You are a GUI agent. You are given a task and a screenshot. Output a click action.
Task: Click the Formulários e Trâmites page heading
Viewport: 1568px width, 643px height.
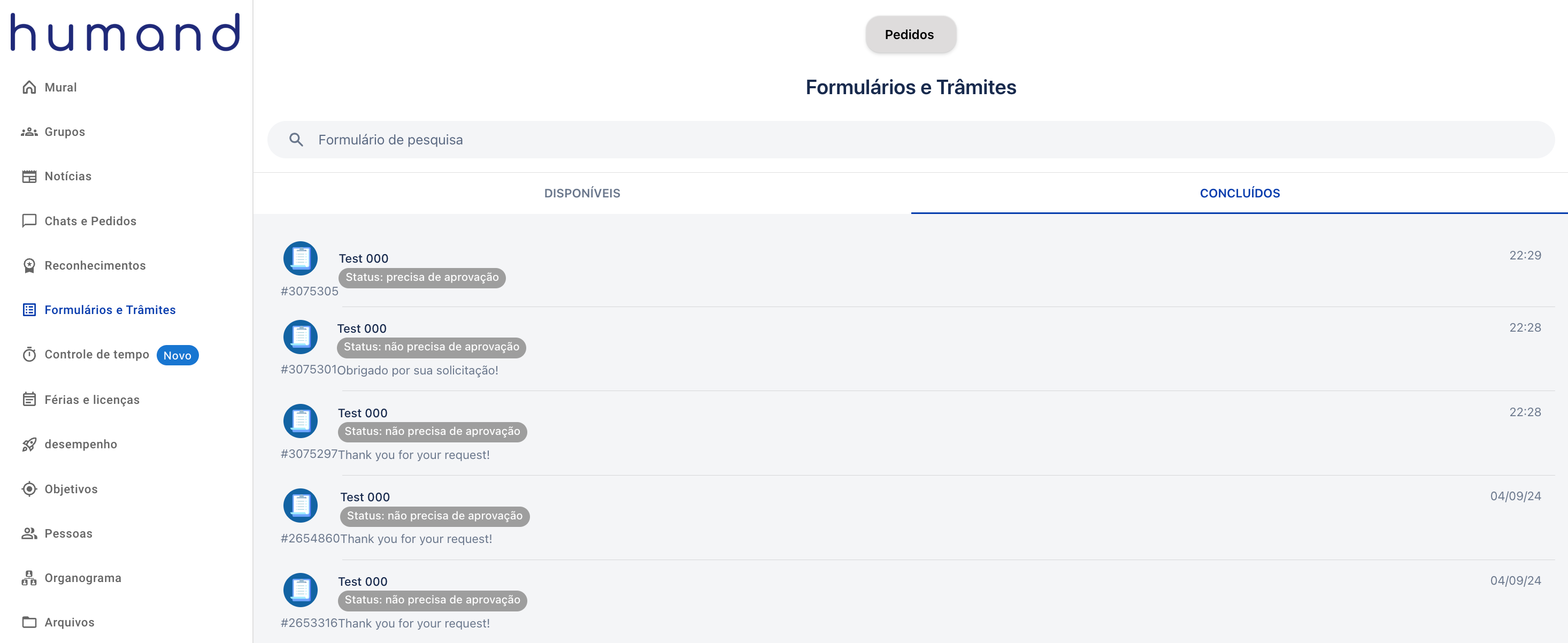tap(911, 87)
